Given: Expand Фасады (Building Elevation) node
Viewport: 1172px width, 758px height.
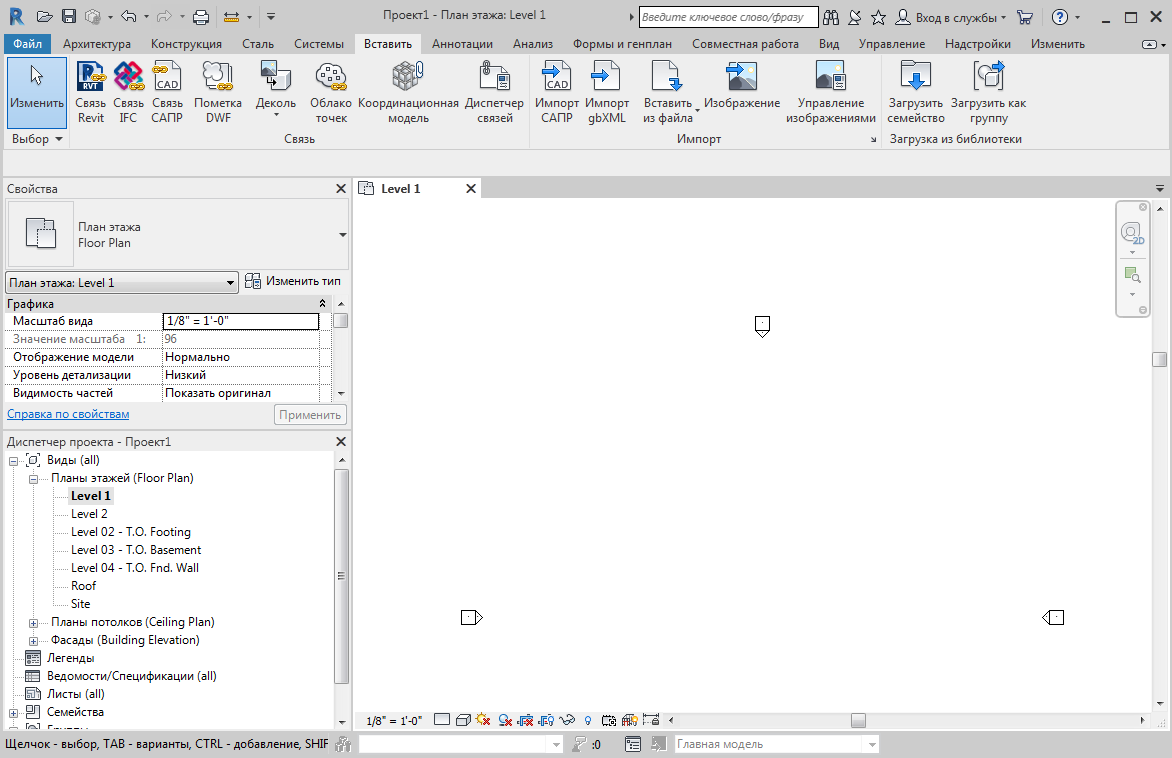Looking at the screenshot, I should tap(34, 641).
